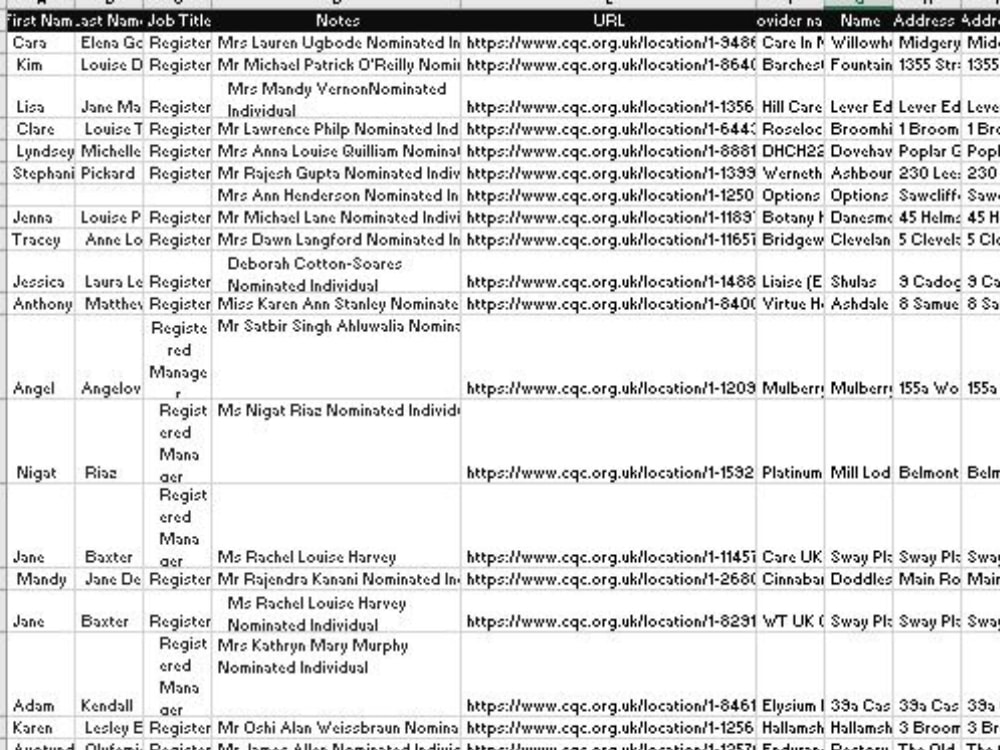Select the Nigat first name cell
The height and width of the screenshot is (750, 1000).
tap(41, 441)
